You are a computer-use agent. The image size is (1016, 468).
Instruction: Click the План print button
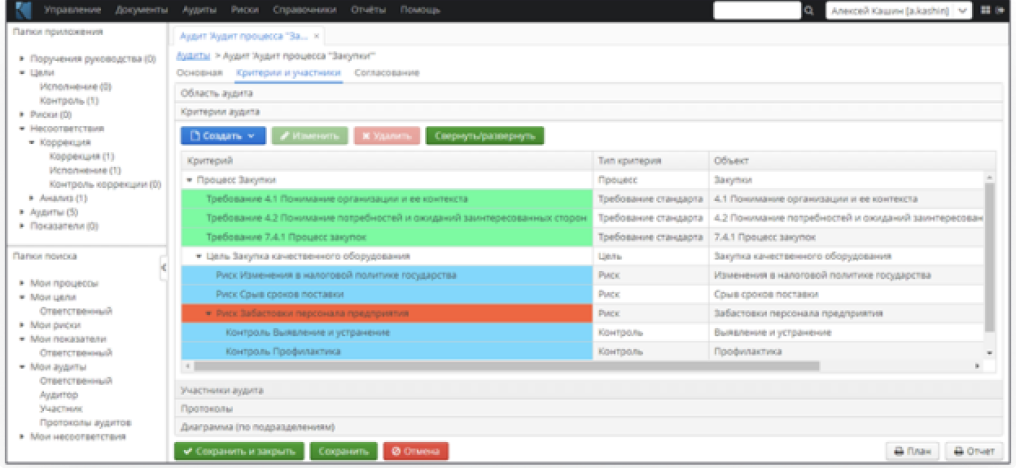pyautogui.click(x=912, y=451)
